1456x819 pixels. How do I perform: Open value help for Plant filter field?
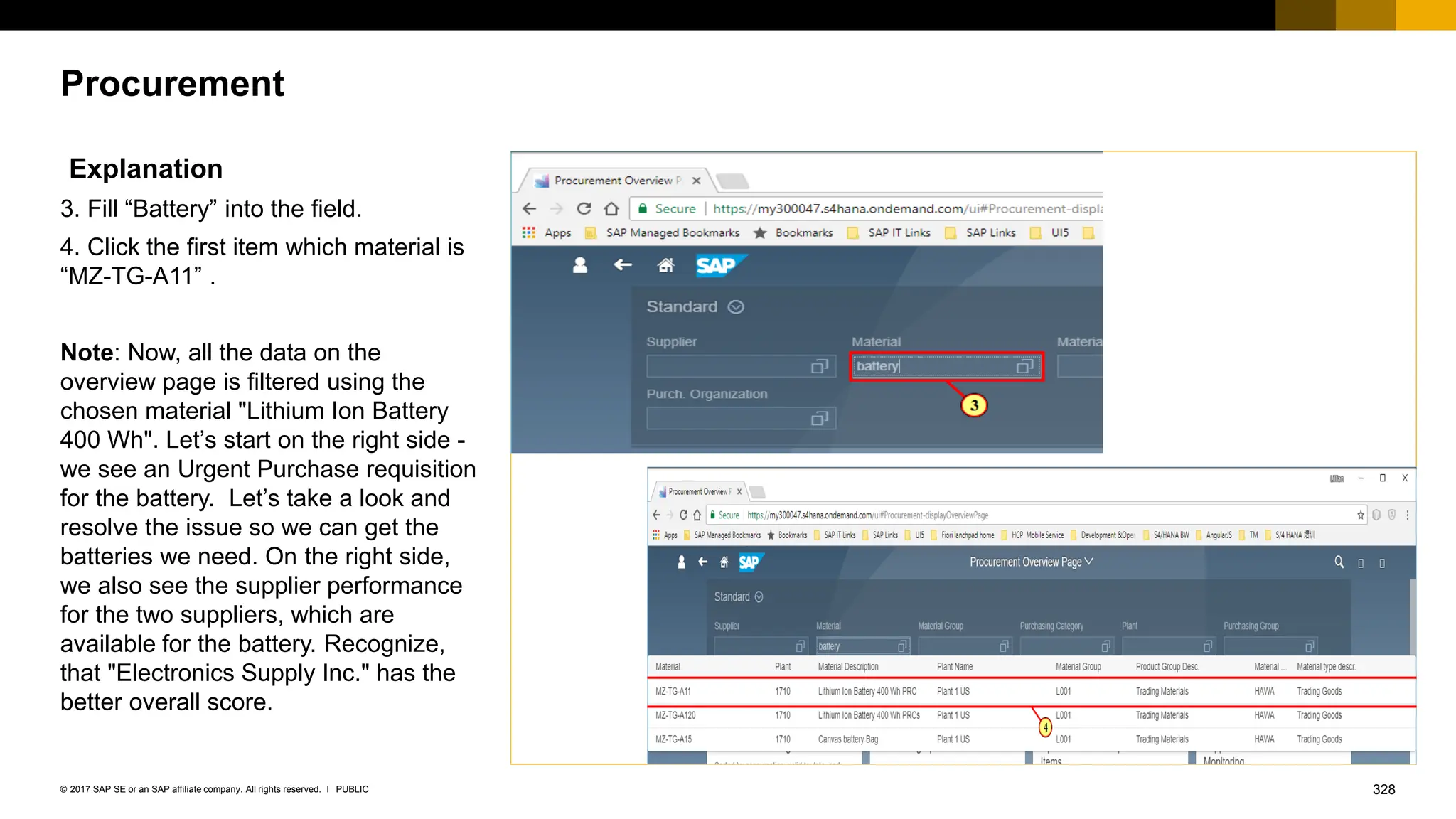[x=1207, y=646]
